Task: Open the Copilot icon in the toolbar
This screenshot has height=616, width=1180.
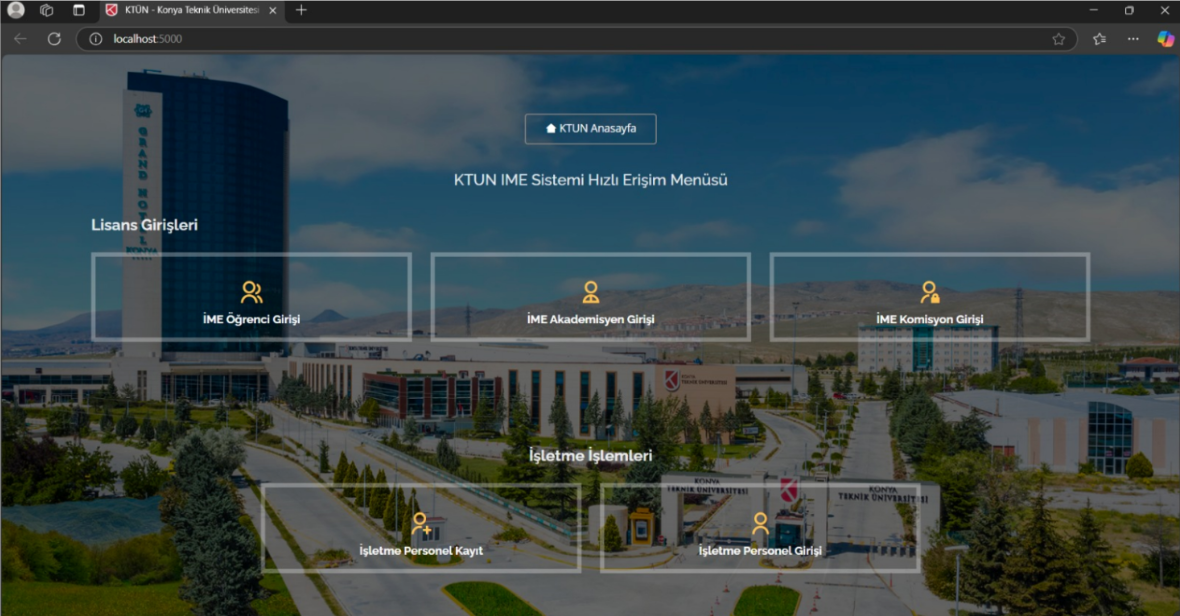Action: pos(1166,39)
